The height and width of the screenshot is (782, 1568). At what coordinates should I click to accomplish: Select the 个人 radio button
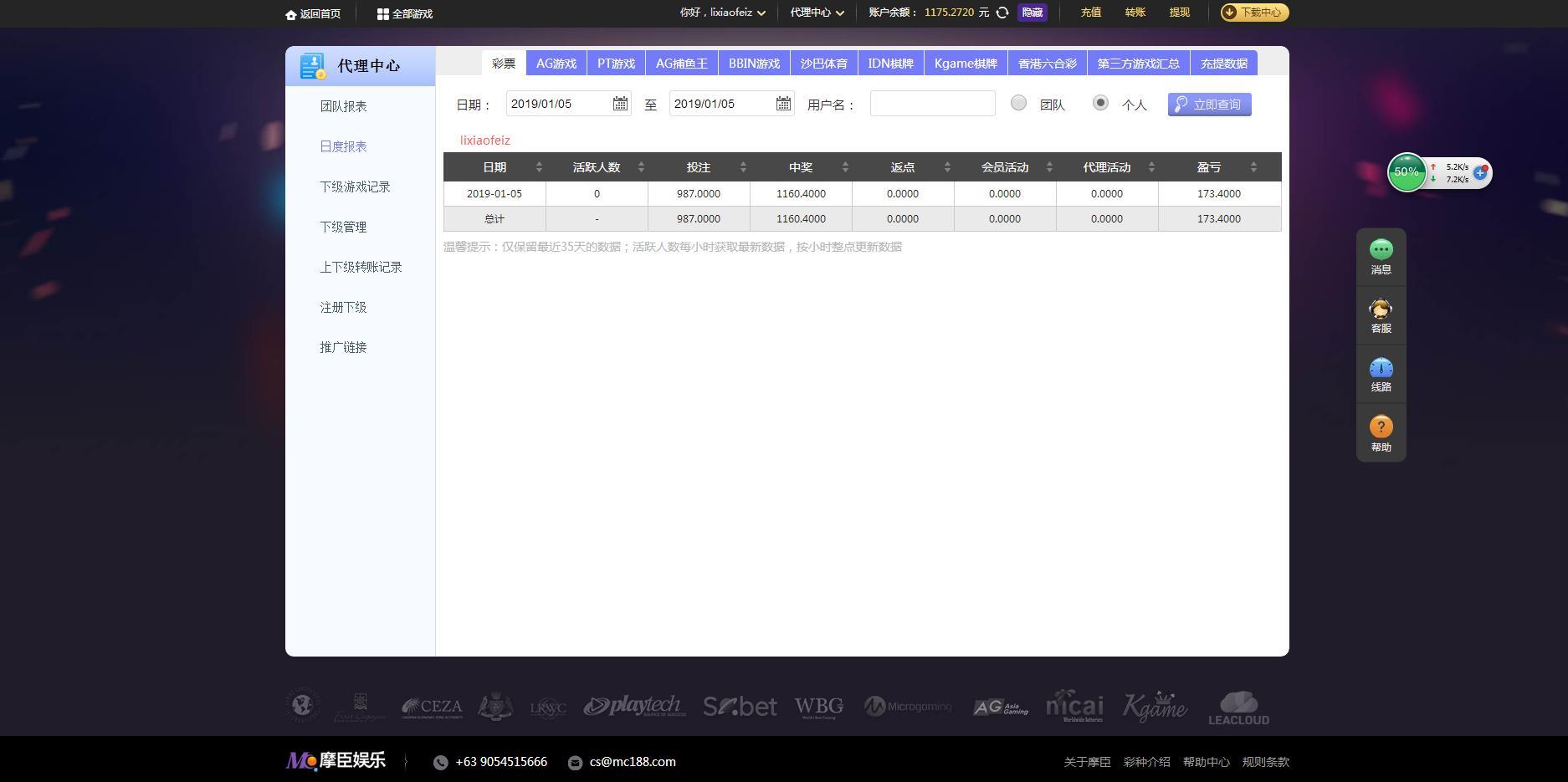point(1101,103)
